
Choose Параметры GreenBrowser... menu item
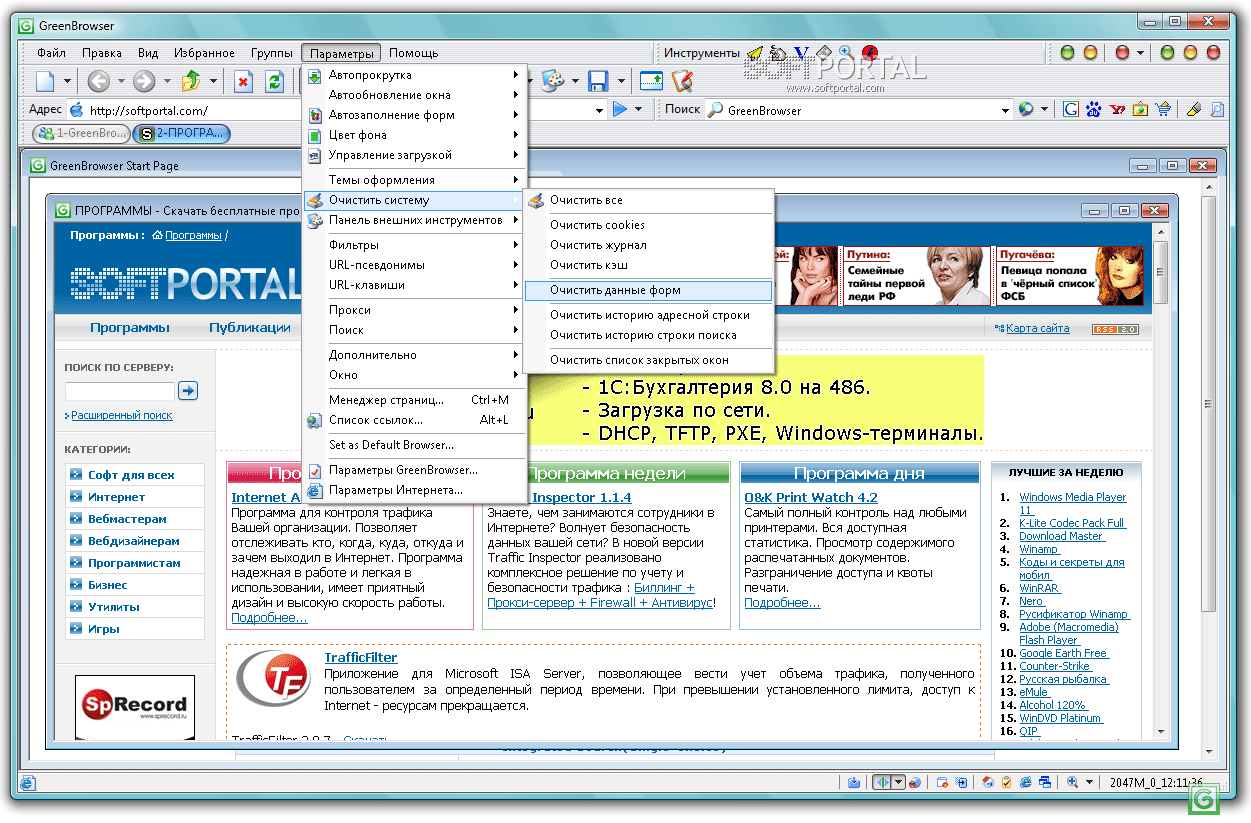pyautogui.click(x=414, y=470)
